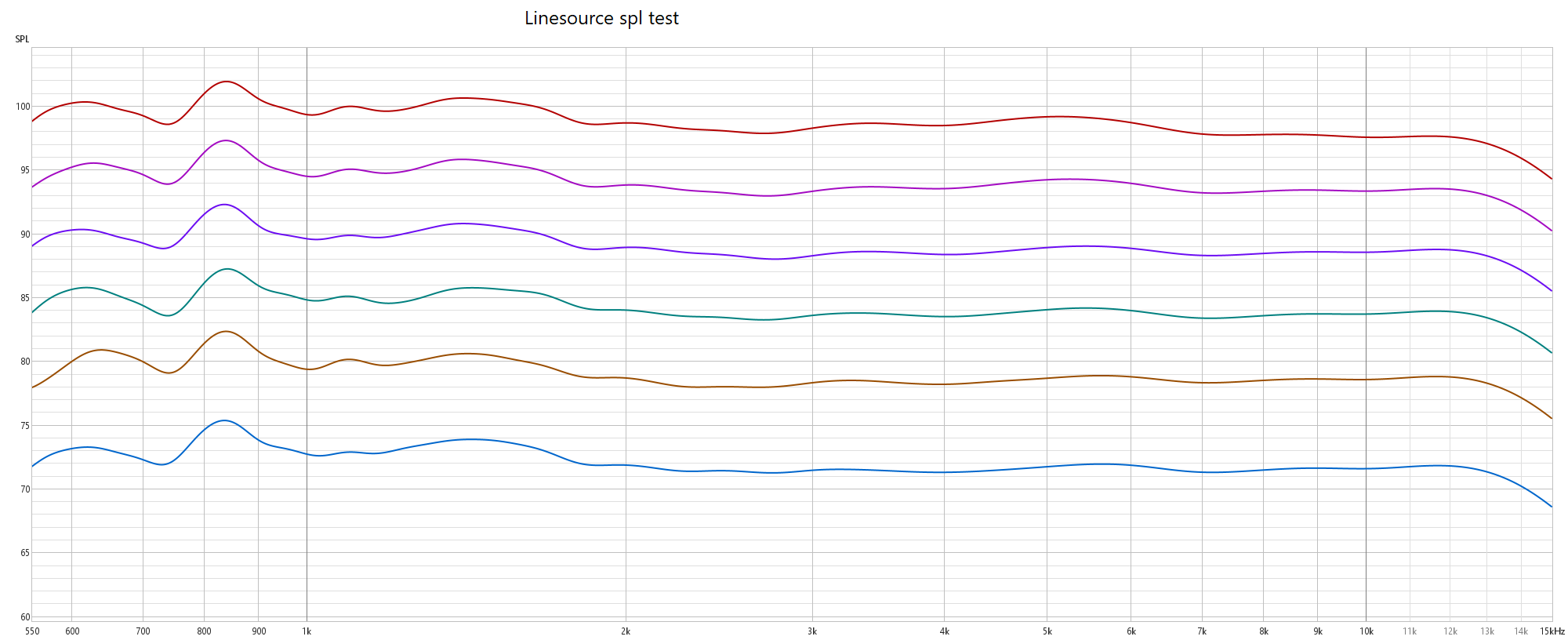Click the 65 dB value on the SPL axis
This screenshot has width=1568, height=640.
[x=25, y=553]
